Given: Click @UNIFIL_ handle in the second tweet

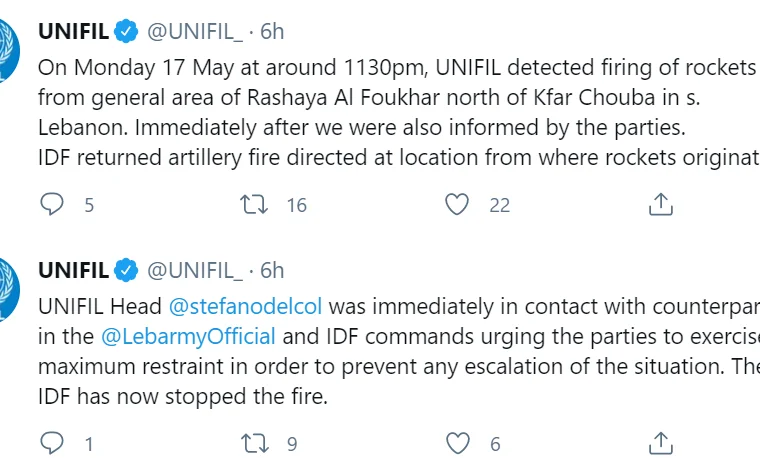Looking at the screenshot, I should tap(195, 270).
